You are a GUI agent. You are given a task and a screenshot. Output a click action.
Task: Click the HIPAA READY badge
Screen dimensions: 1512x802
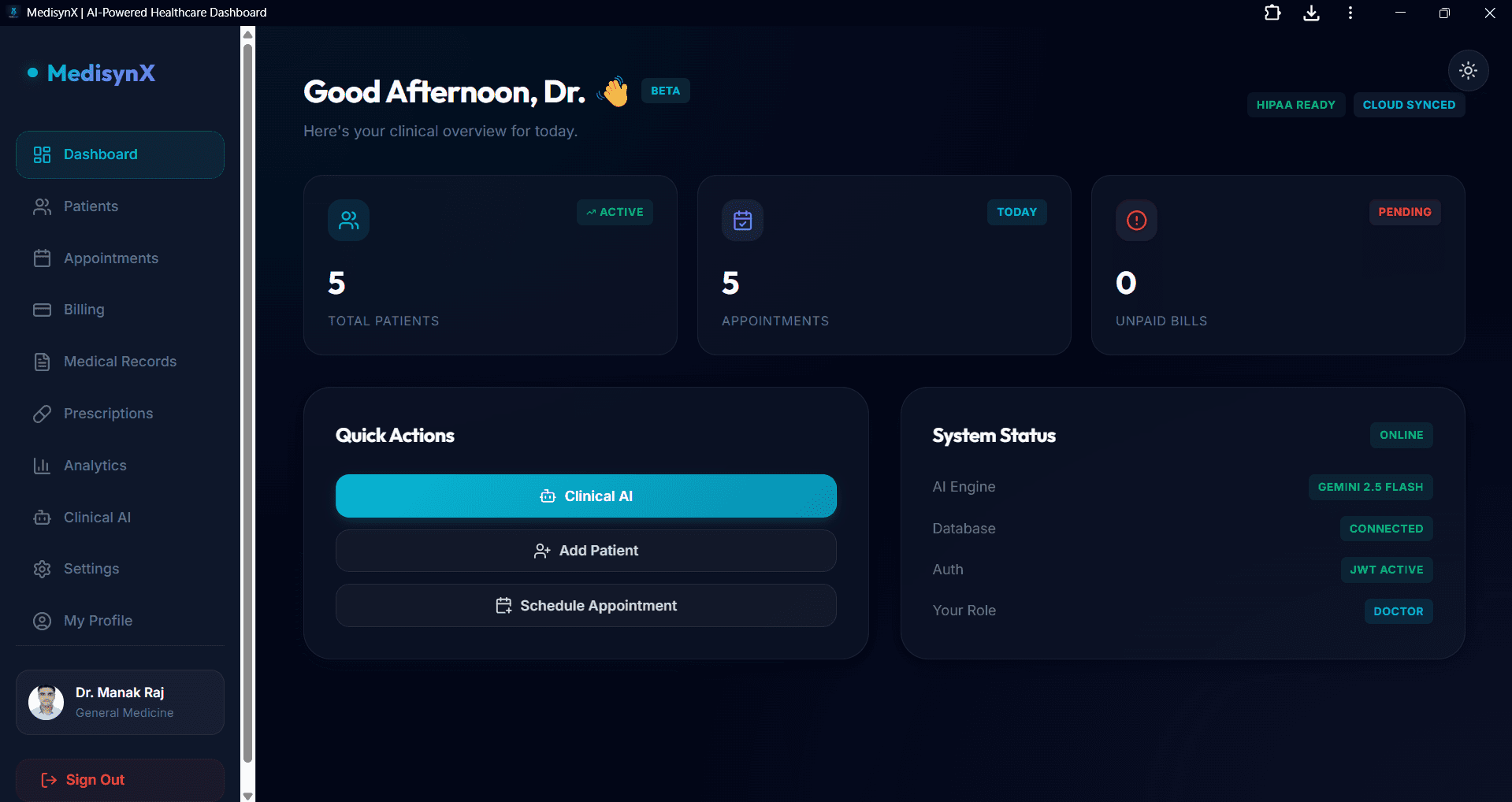[x=1295, y=105]
